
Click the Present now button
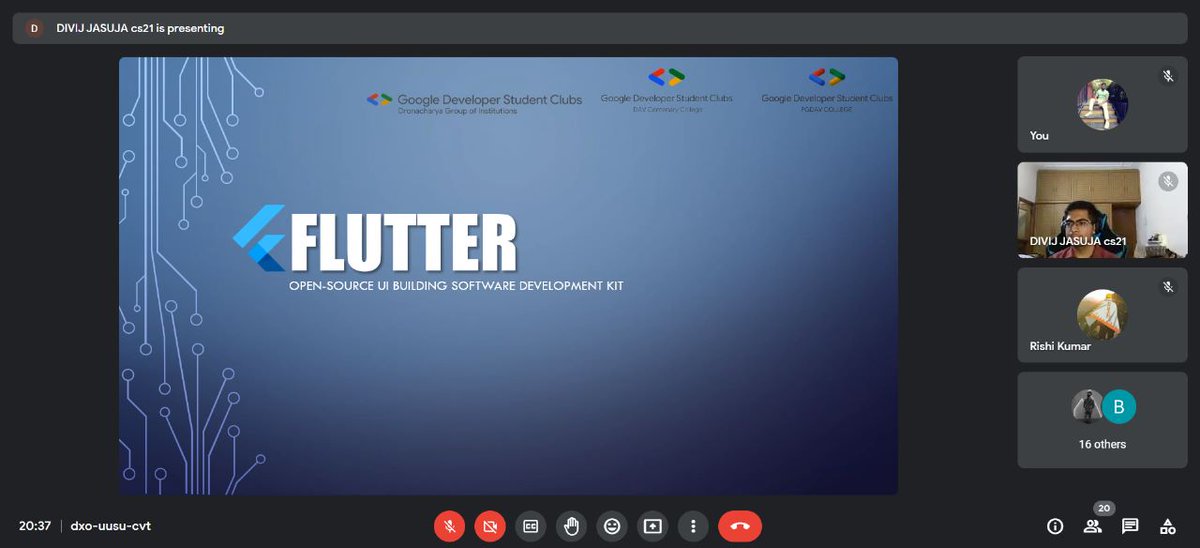point(652,525)
